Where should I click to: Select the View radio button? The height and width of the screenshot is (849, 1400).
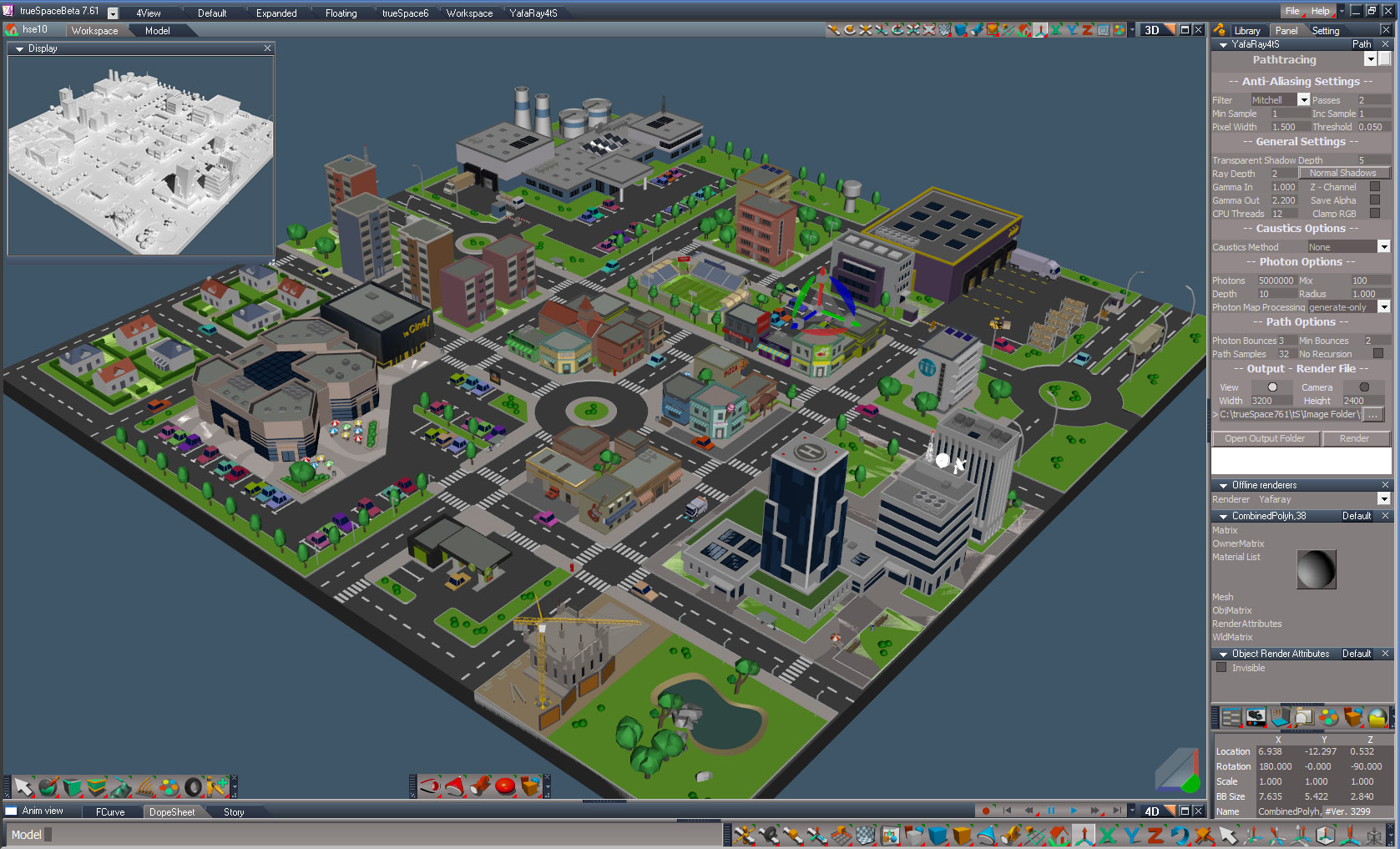[1272, 387]
